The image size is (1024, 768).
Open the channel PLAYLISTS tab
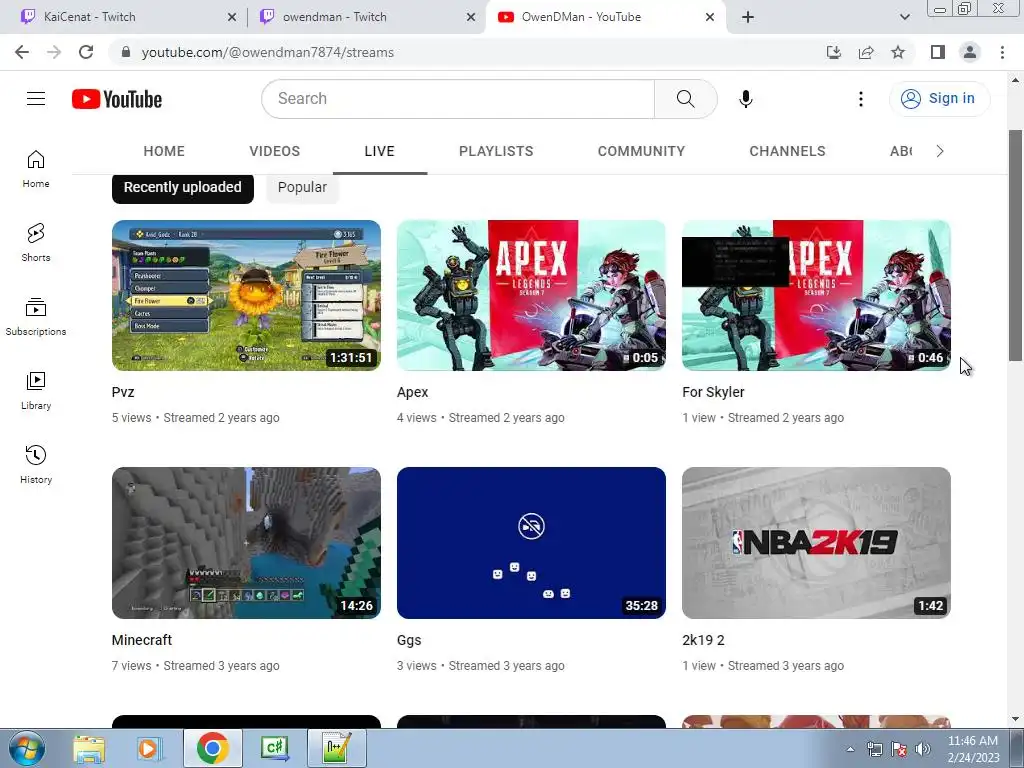click(x=496, y=152)
